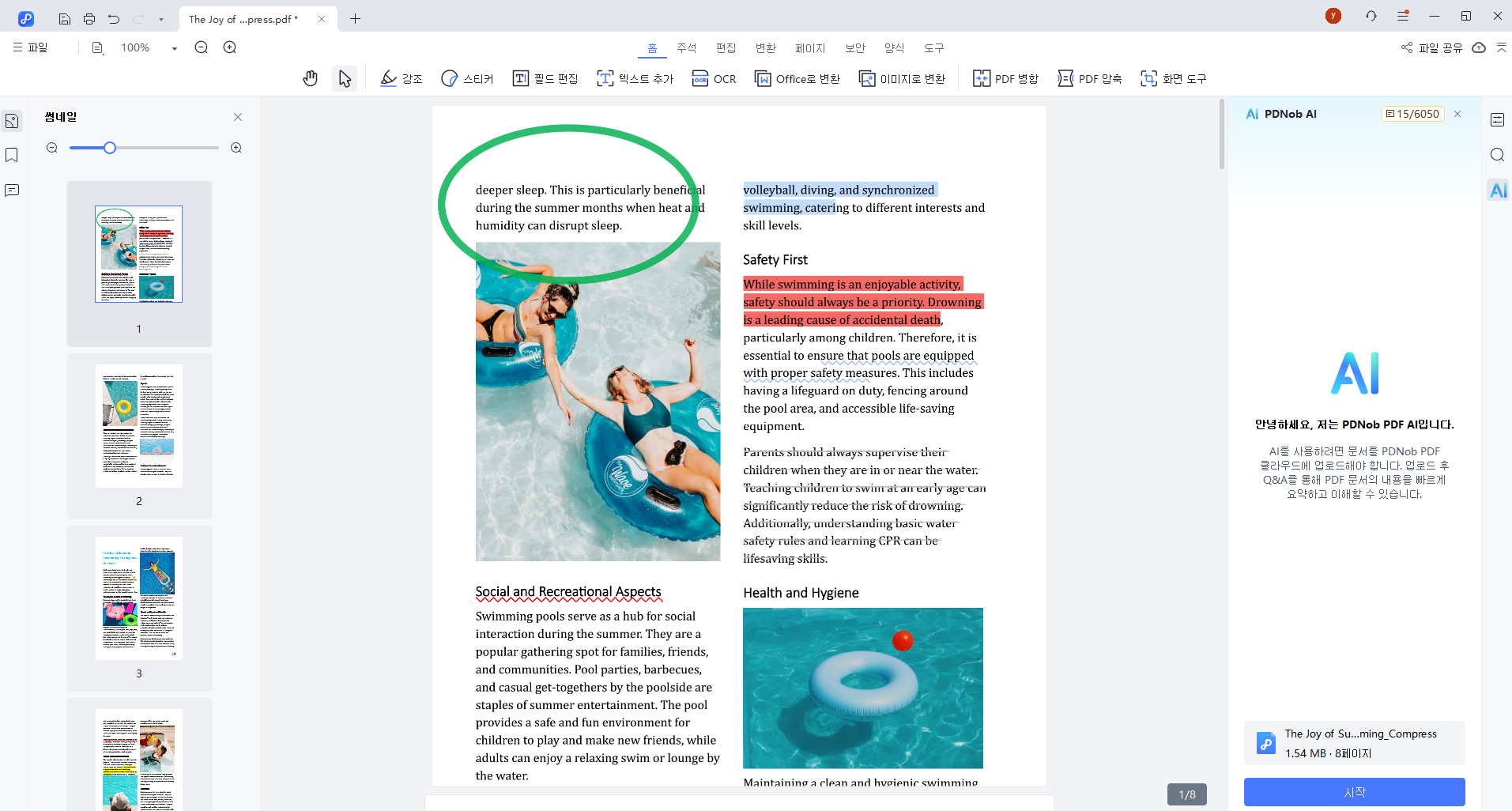
Task: Open the 파일 hamburger menu
Action: (31, 47)
